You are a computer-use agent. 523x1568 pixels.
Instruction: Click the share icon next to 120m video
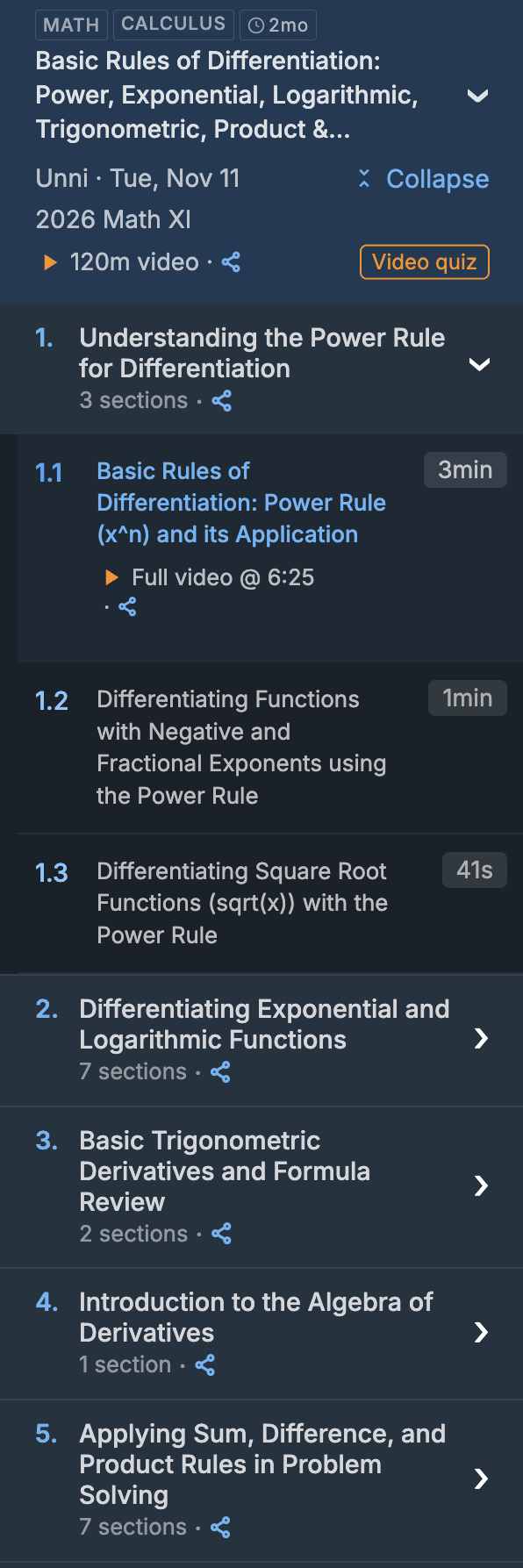[231, 261]
